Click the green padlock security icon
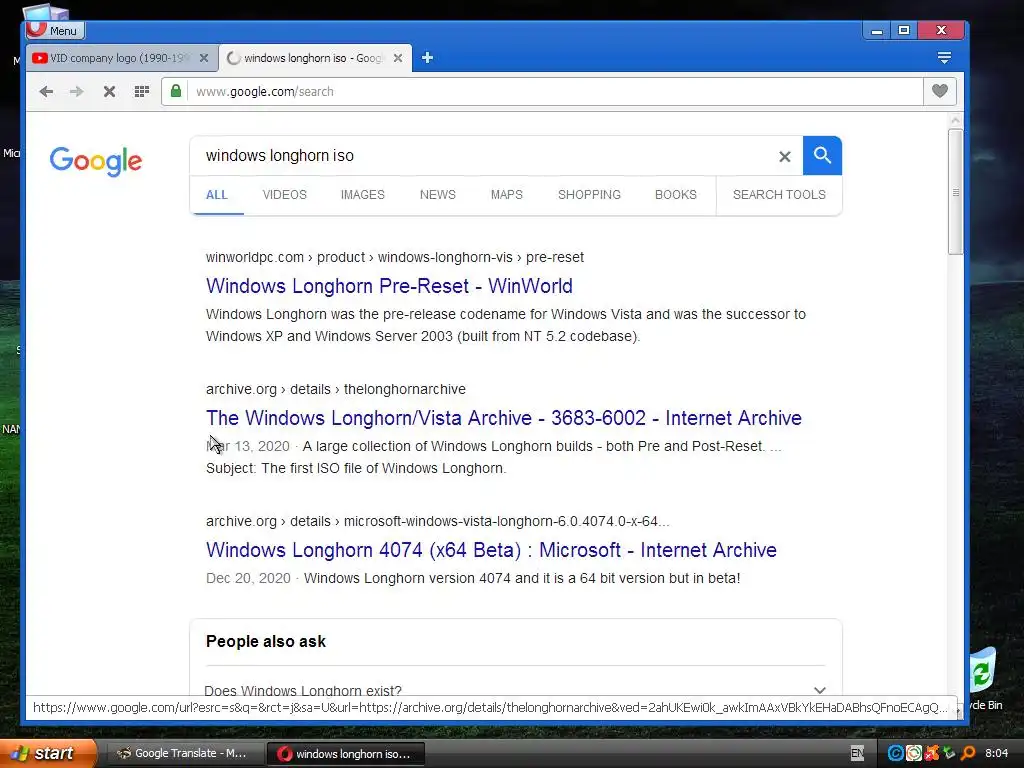The width and height of the screenshot is (1024, 768). [x=176, y=91]
